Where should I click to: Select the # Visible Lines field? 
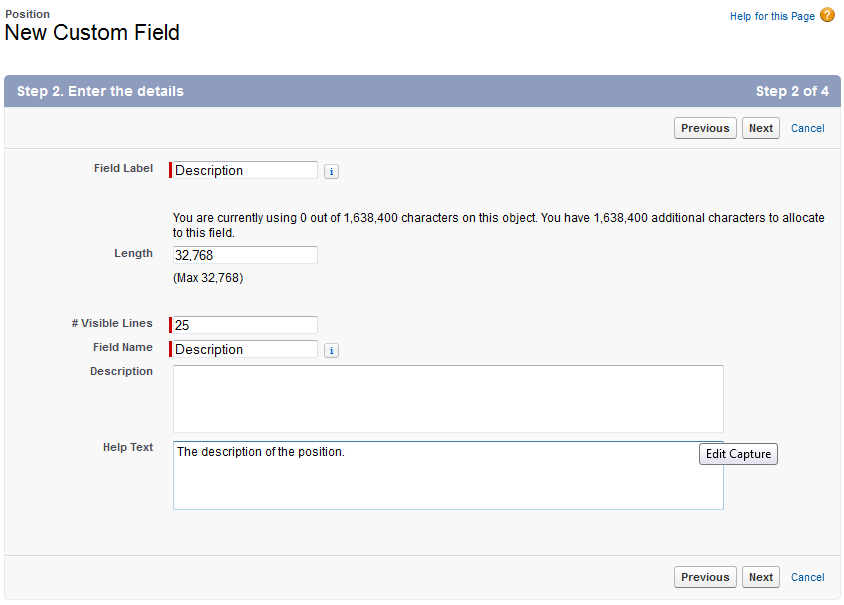(x=245, y=325)
